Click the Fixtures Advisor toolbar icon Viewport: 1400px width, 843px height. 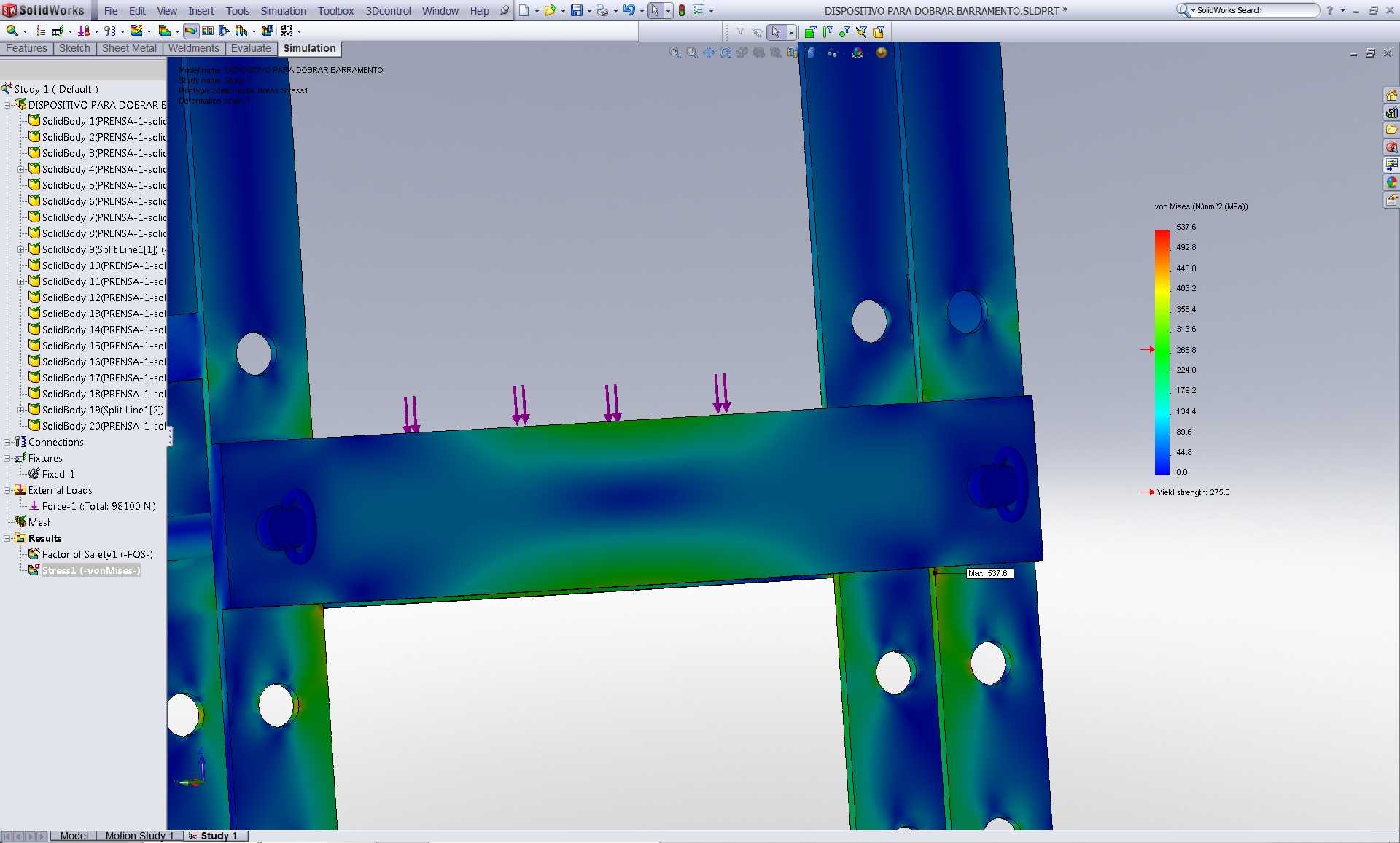coord(58,31)
